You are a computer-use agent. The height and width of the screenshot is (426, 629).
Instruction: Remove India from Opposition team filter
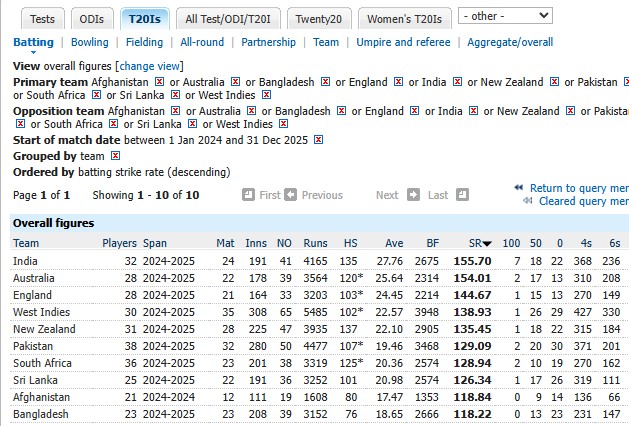[x=474, y=111]
